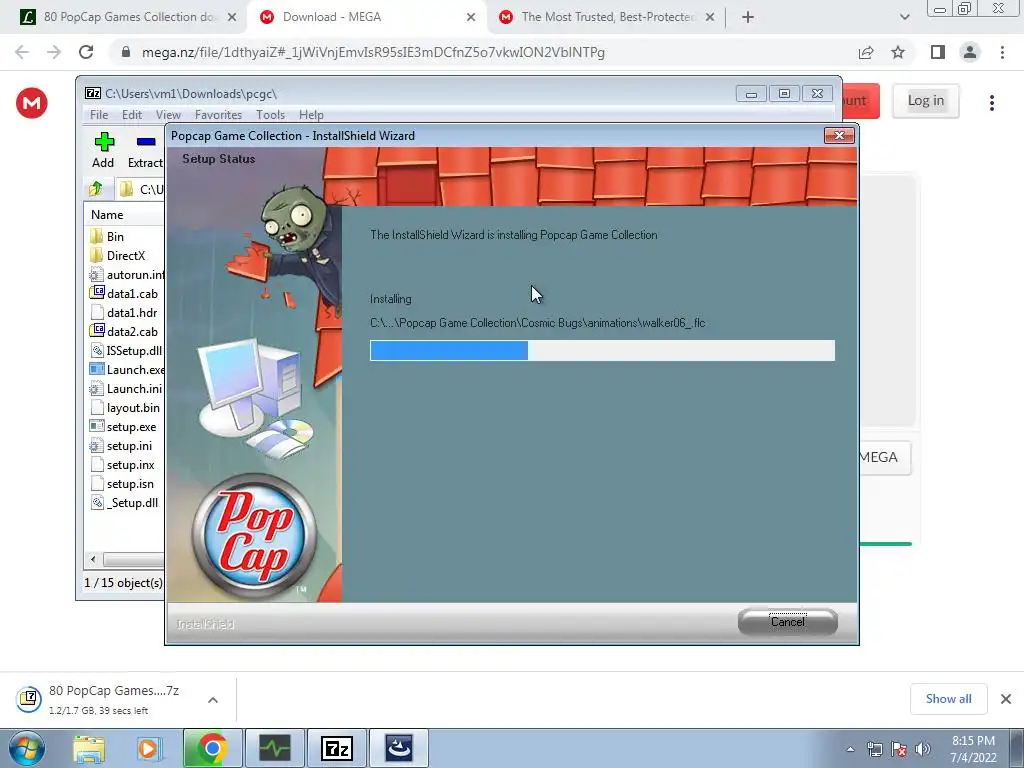Switch to The Most Trusted, Best-Protected tab
1024x768 pixels.
607,17
